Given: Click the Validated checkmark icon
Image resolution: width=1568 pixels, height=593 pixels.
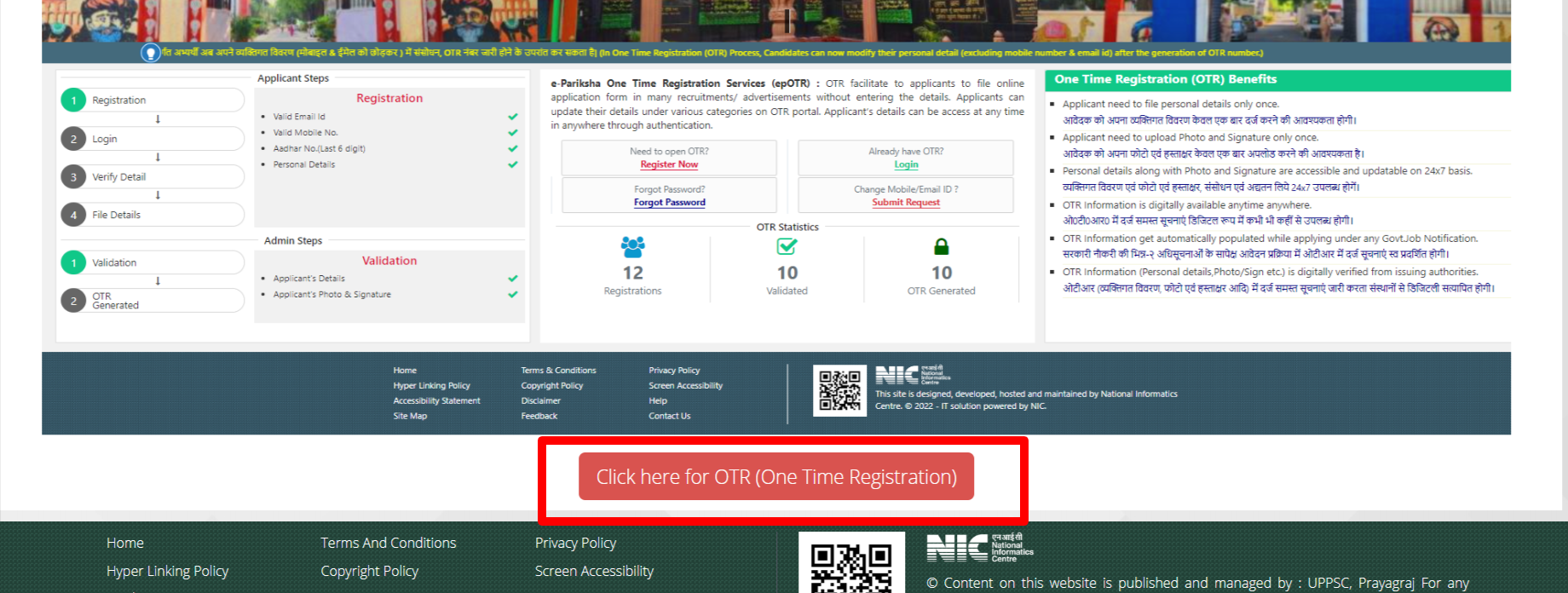Looking at the screenshot, I should pos(787,247).
